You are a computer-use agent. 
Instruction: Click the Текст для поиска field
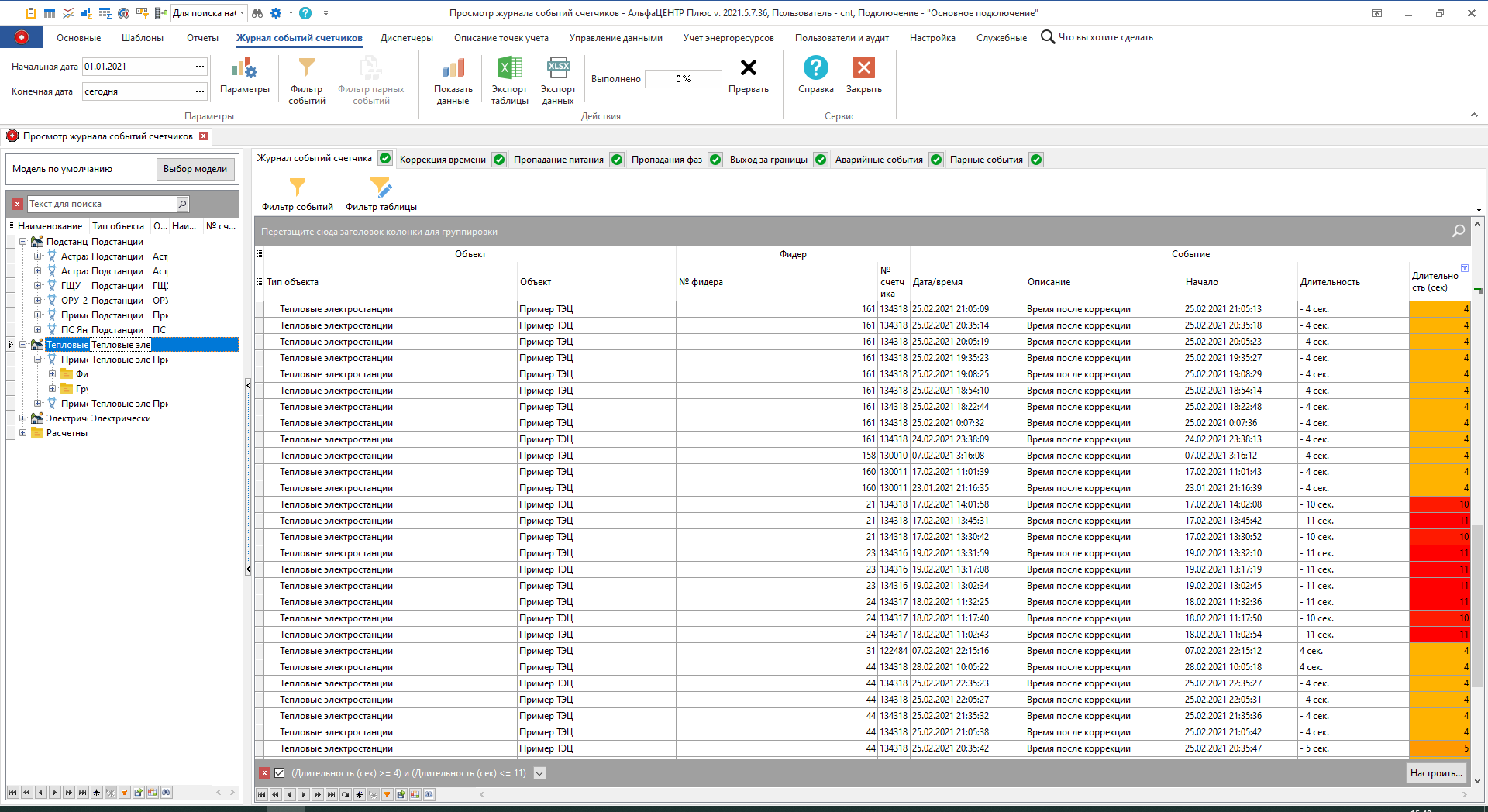(x=101, y=204)
